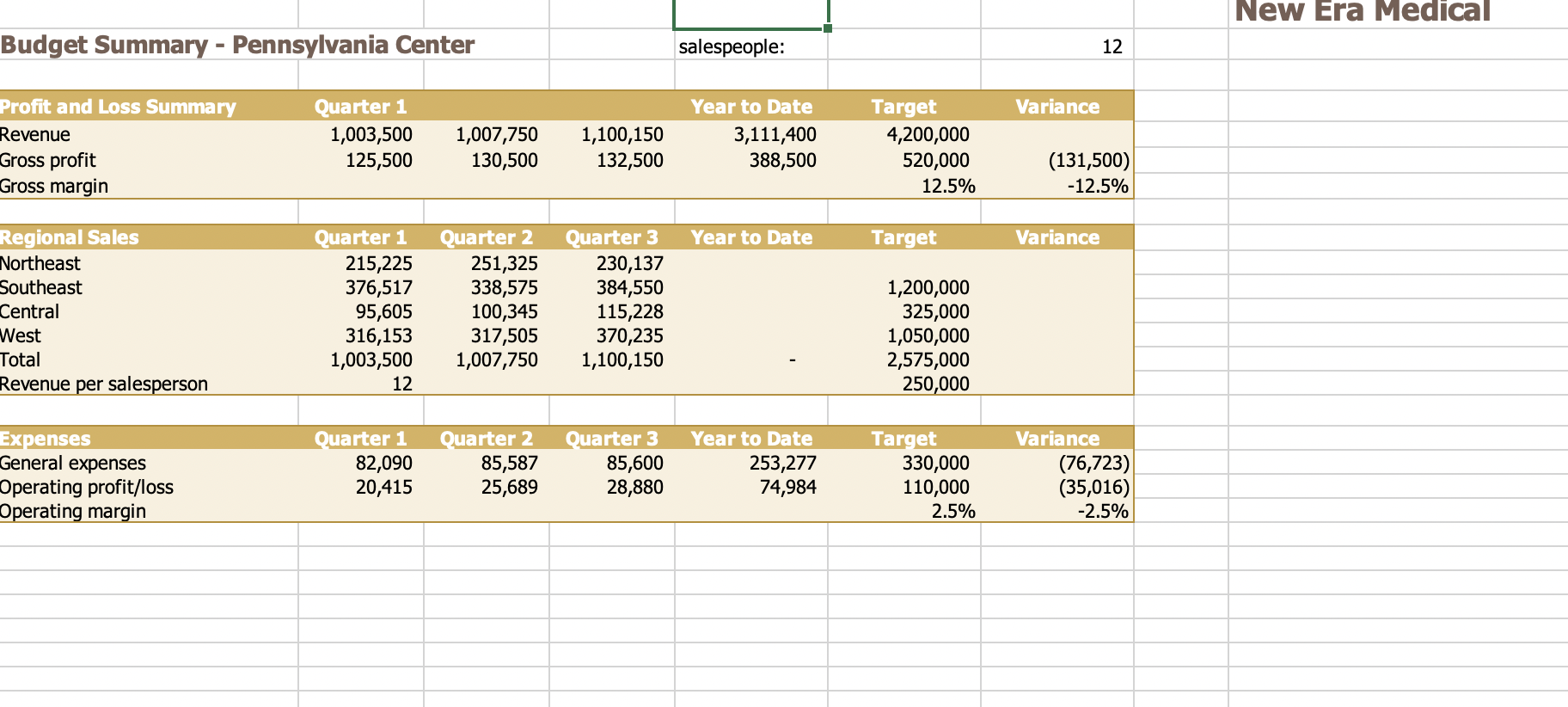Select West Quarter 3 value 370,235
1568x707 pixels.
(x=630, y=335)
